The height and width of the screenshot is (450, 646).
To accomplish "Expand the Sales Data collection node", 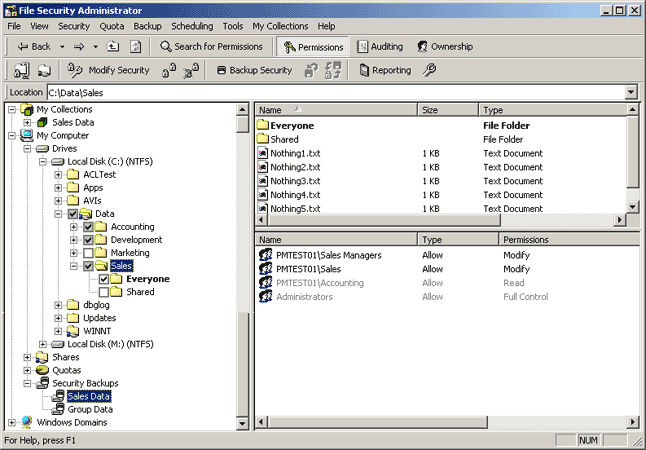I will click(27, 122).
